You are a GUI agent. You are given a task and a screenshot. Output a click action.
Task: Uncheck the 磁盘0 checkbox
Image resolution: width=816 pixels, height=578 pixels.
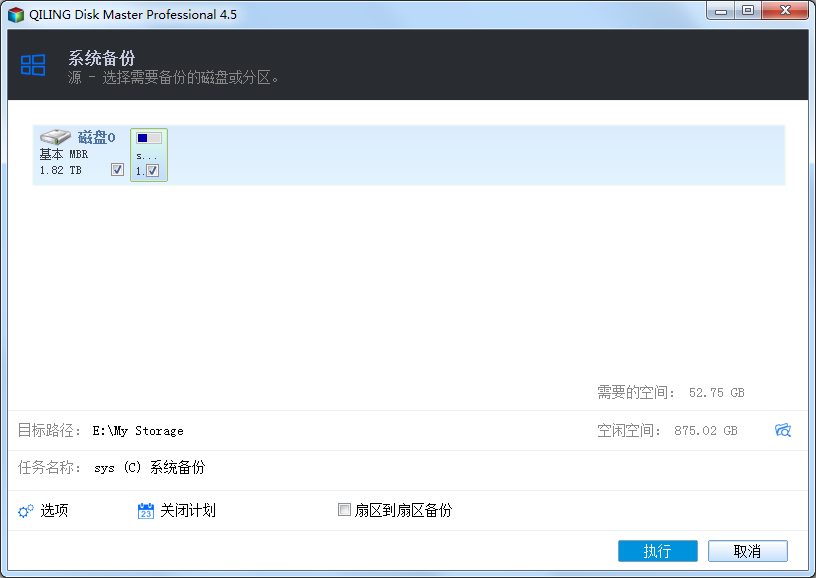[x=117, y=170]
